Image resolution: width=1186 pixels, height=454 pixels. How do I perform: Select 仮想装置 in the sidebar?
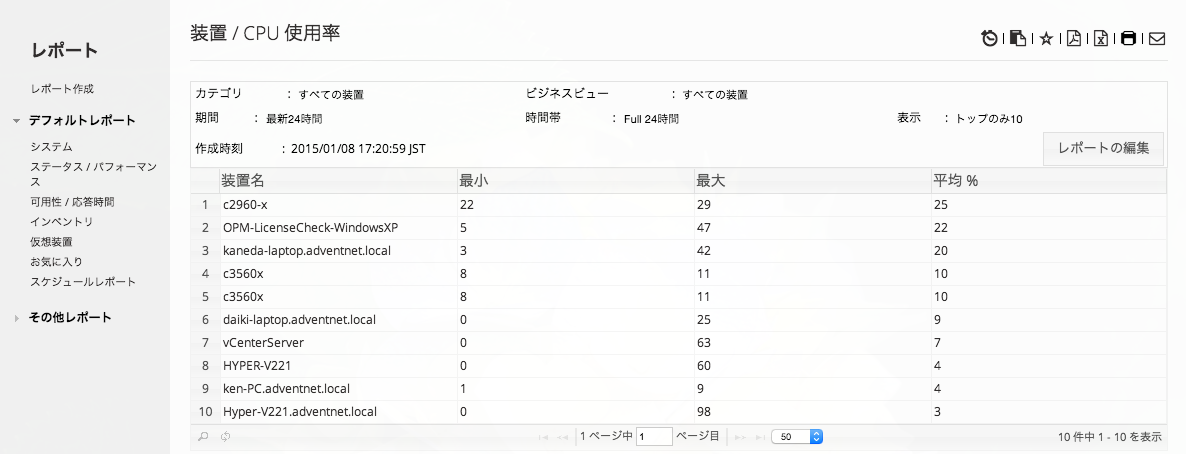coord(51,241)
